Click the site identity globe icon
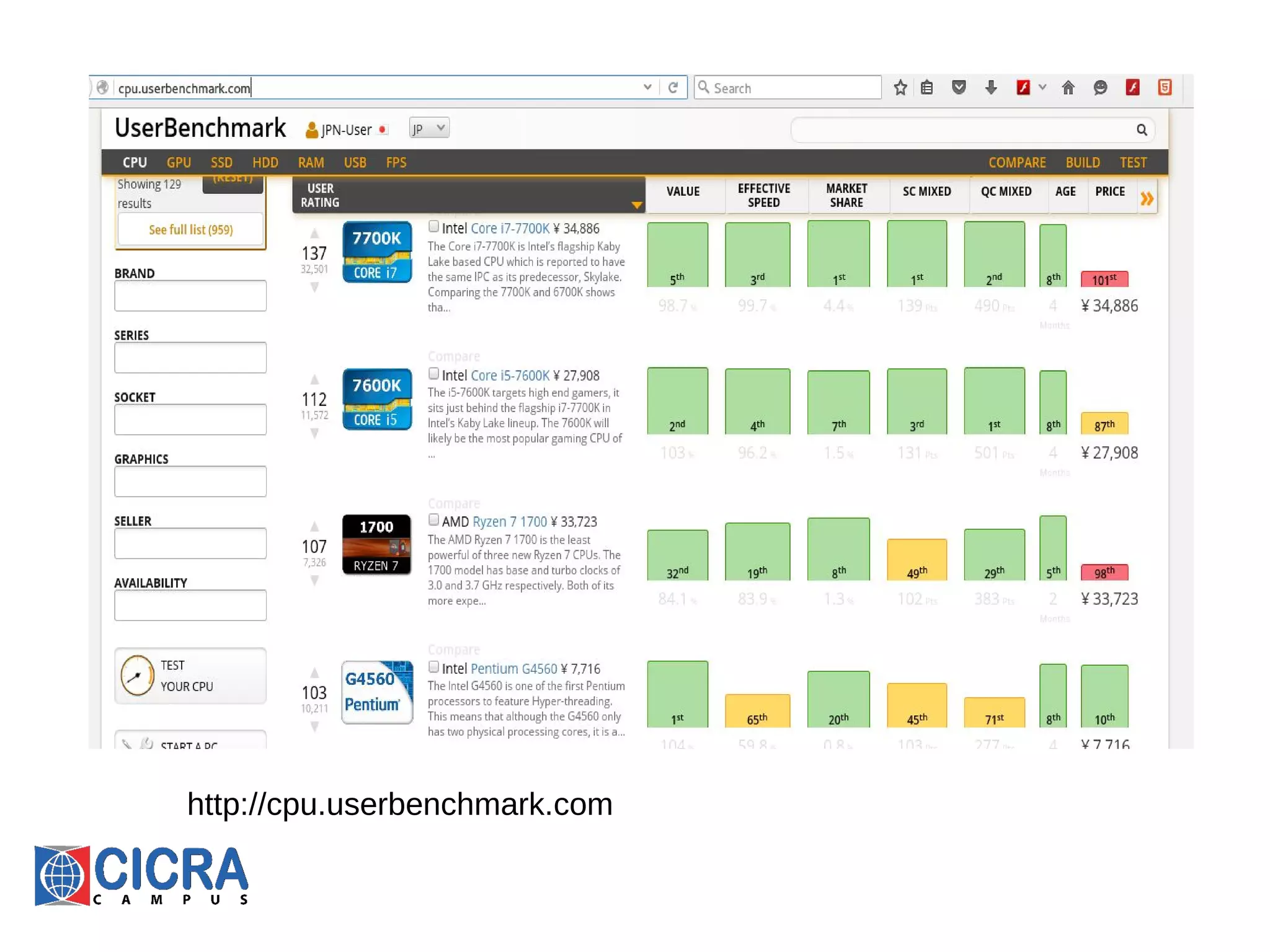Screen dimensions: 1270x952 (x=103, y=87)
